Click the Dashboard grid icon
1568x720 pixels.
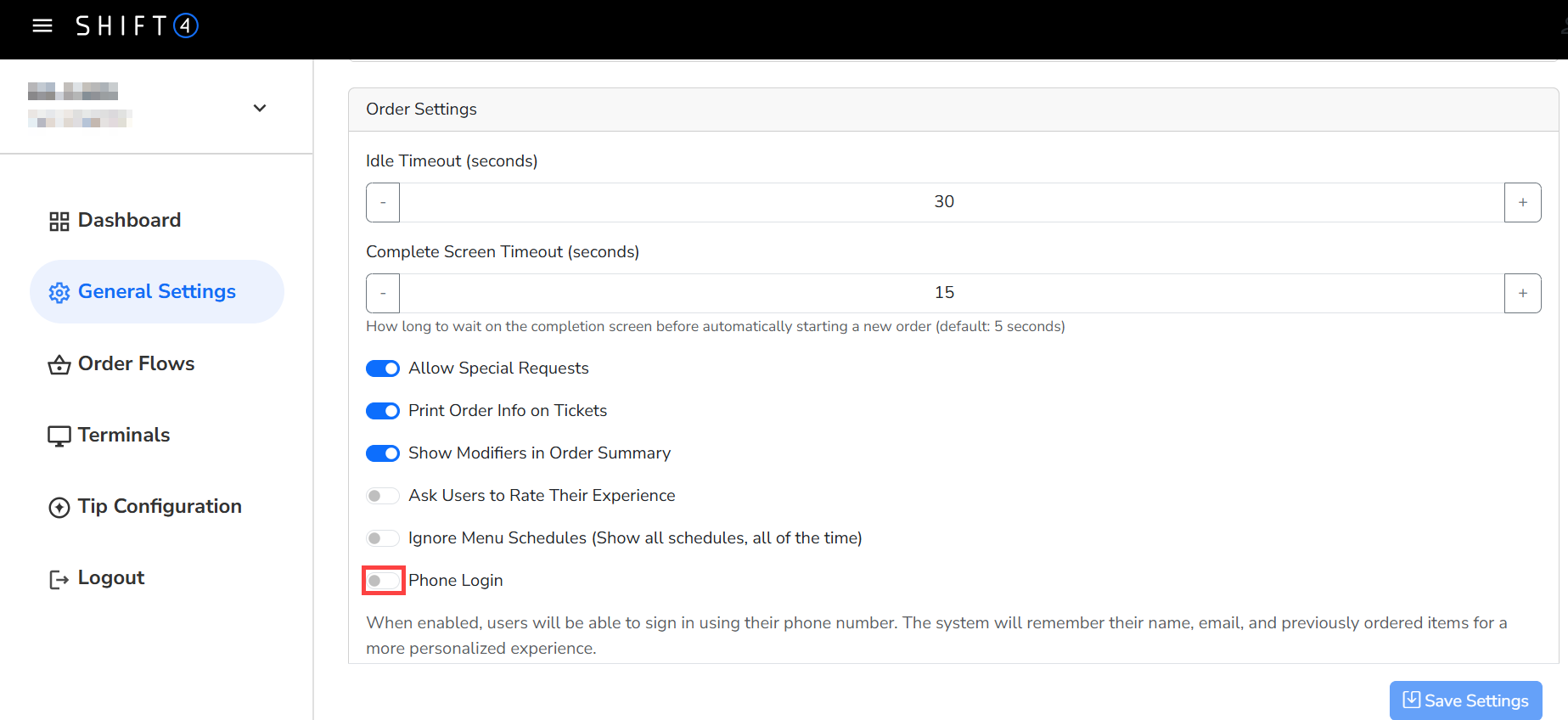pos(59,222)
